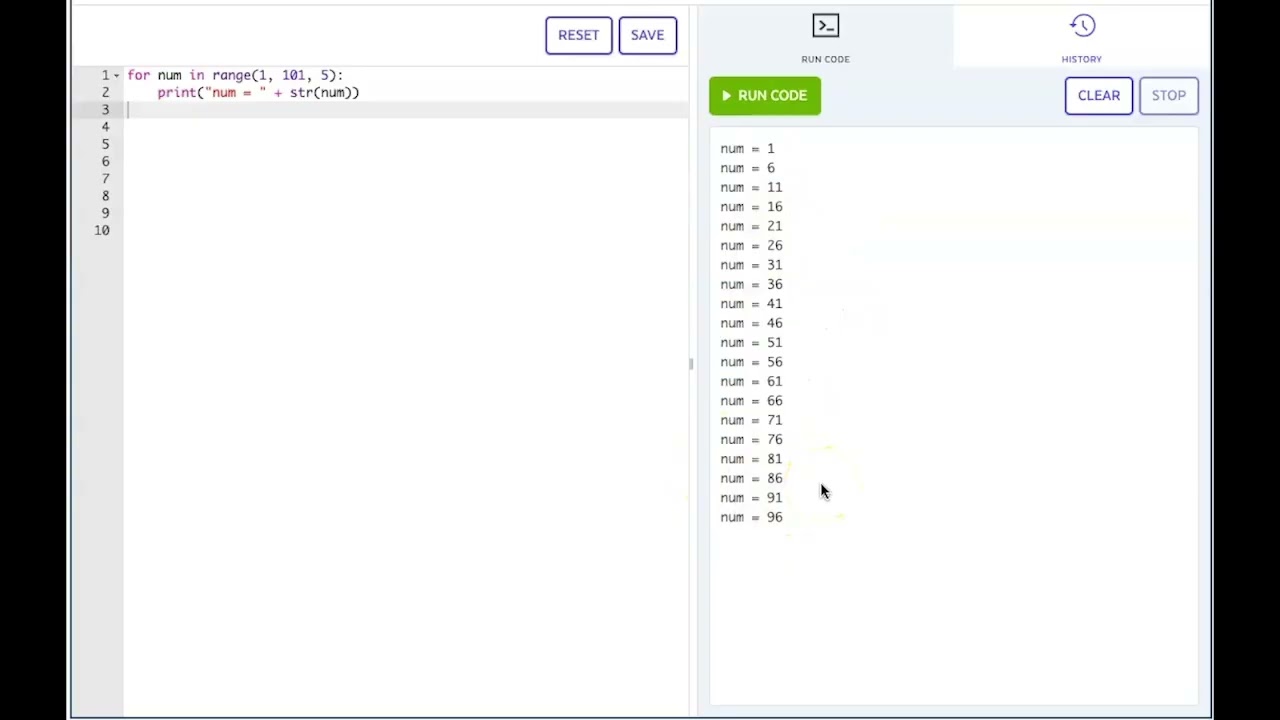The width and height of the screenshot is (1280, 720).
Task: Click output line 'num = 56'
Action: pos(751,362)
